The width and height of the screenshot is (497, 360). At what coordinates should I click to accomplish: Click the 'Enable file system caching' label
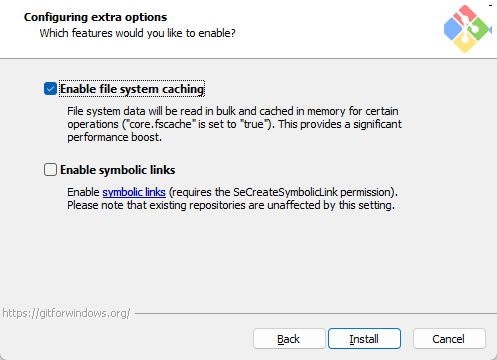click(132, 89)
